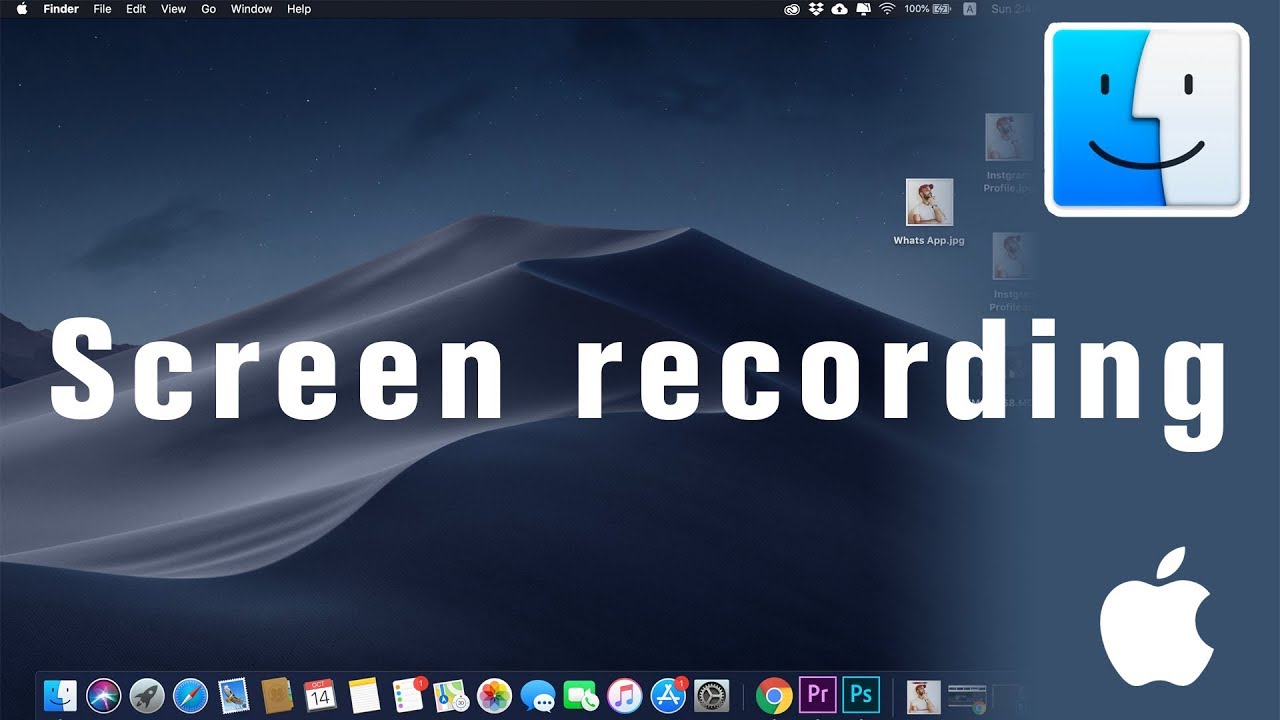Click the 'Whats App.jpg' file name
The height and width of the screenshot is (720, 1280).
click(x=929, y=240)
